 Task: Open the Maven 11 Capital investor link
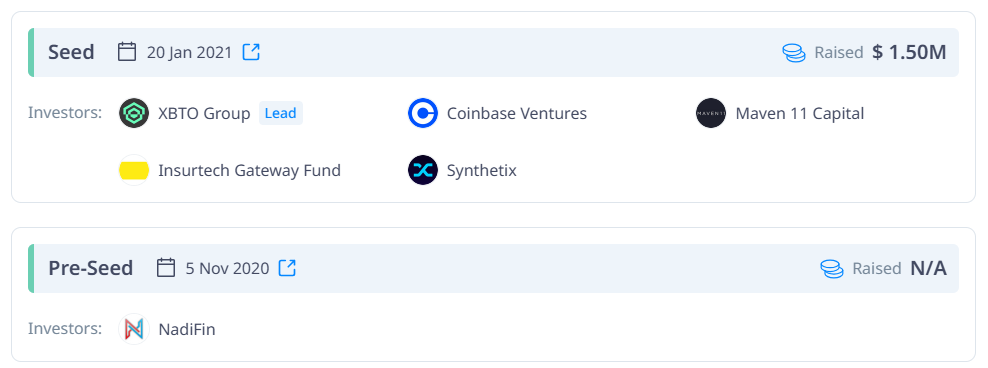pyautogui.click(x=800, y=113)
